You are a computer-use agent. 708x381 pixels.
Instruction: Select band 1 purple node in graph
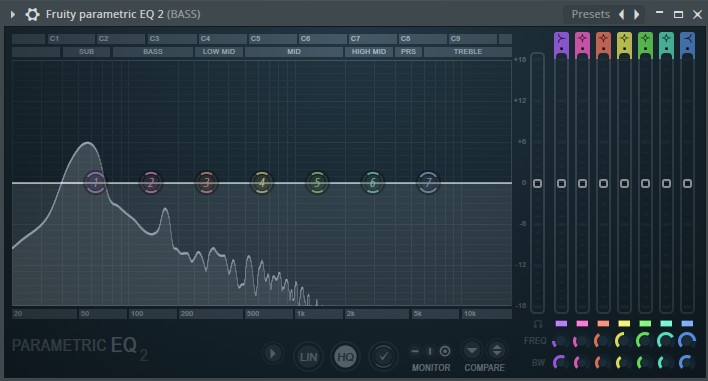coord(95,183)
